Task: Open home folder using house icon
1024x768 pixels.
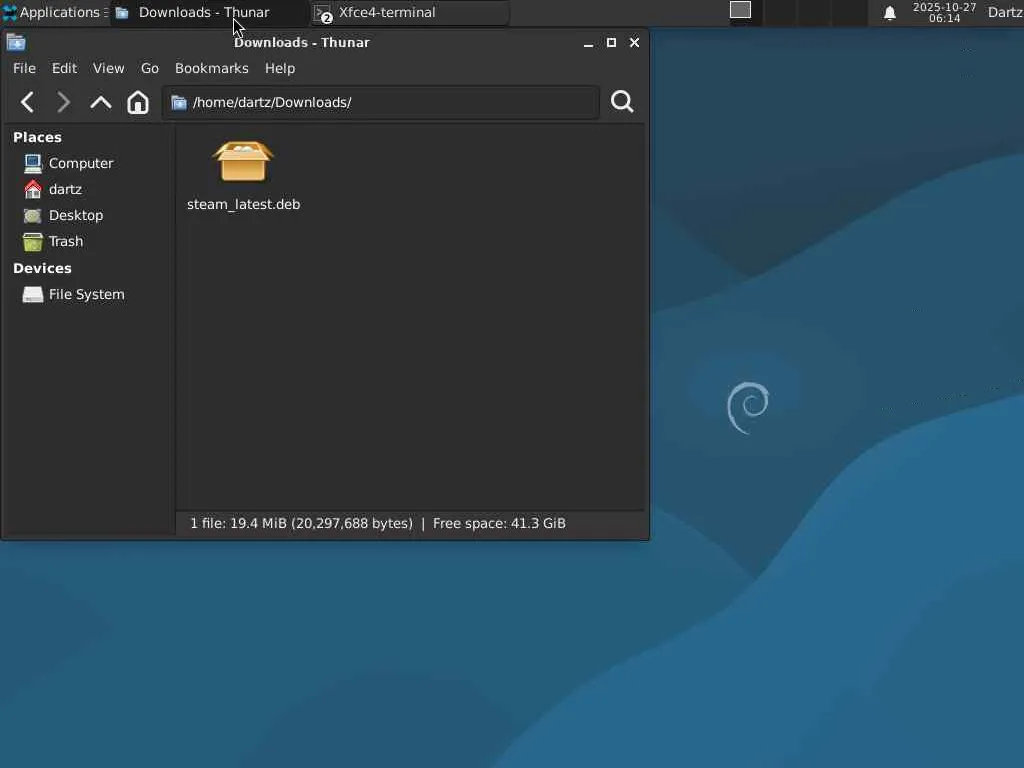Action: 138,103
